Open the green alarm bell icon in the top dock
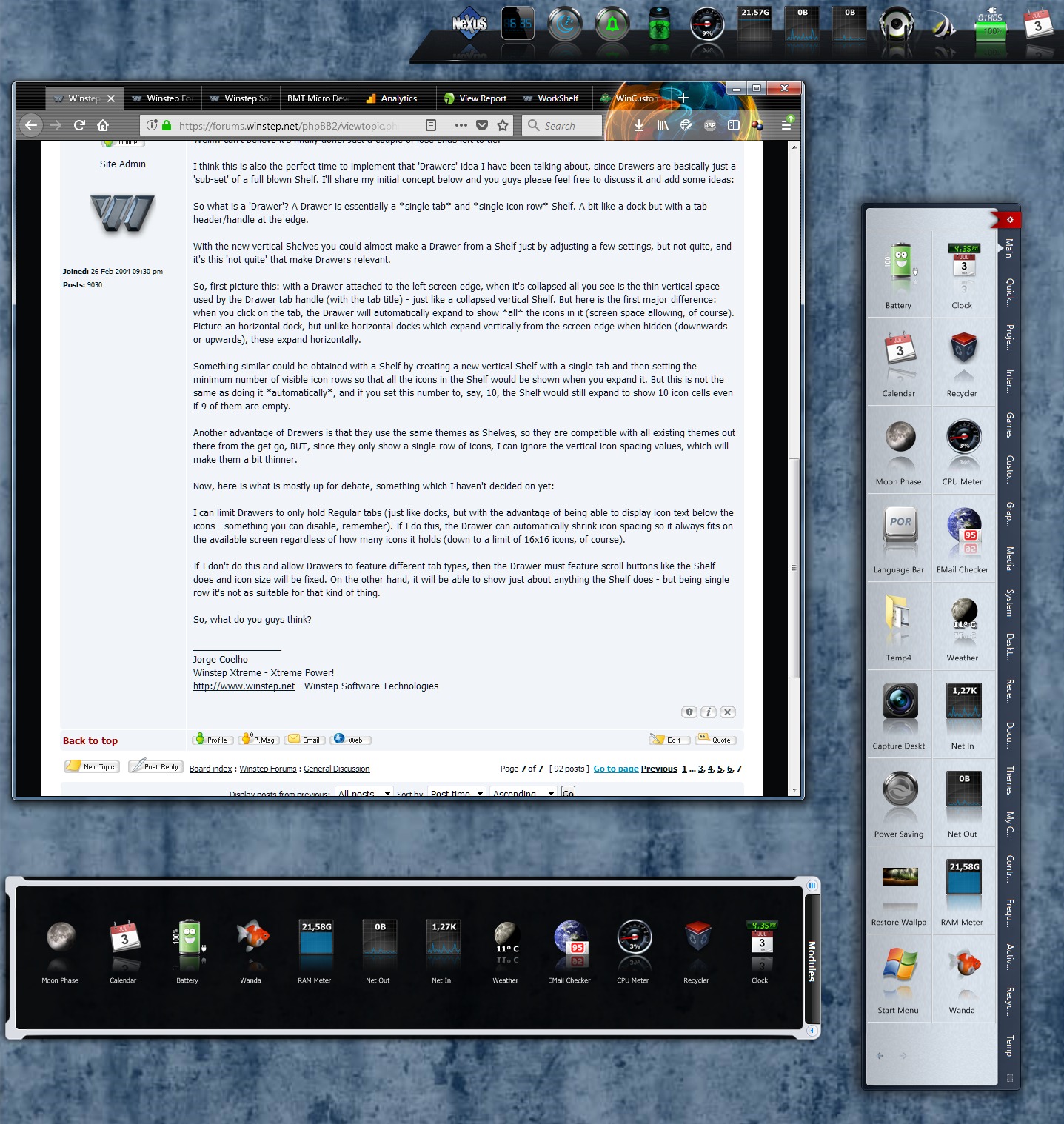This screenshot has height=1124, width=1064. tap(612, 24)
